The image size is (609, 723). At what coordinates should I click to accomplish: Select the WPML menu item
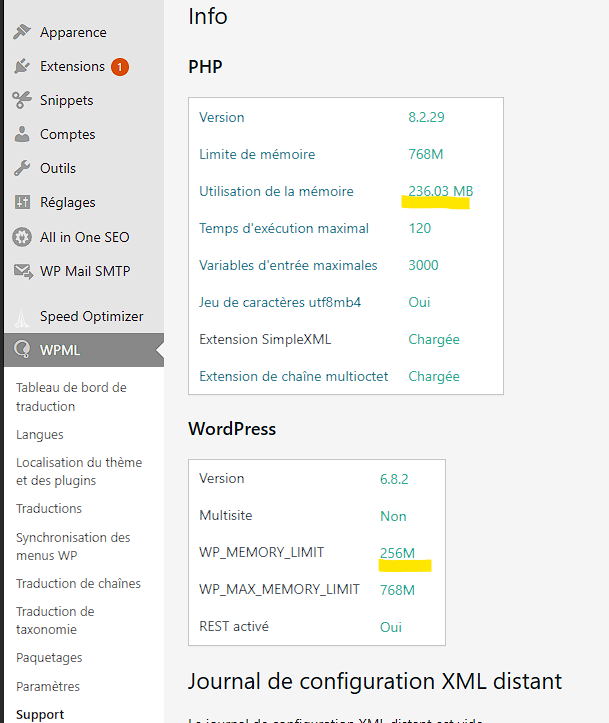tap(84, 350)
